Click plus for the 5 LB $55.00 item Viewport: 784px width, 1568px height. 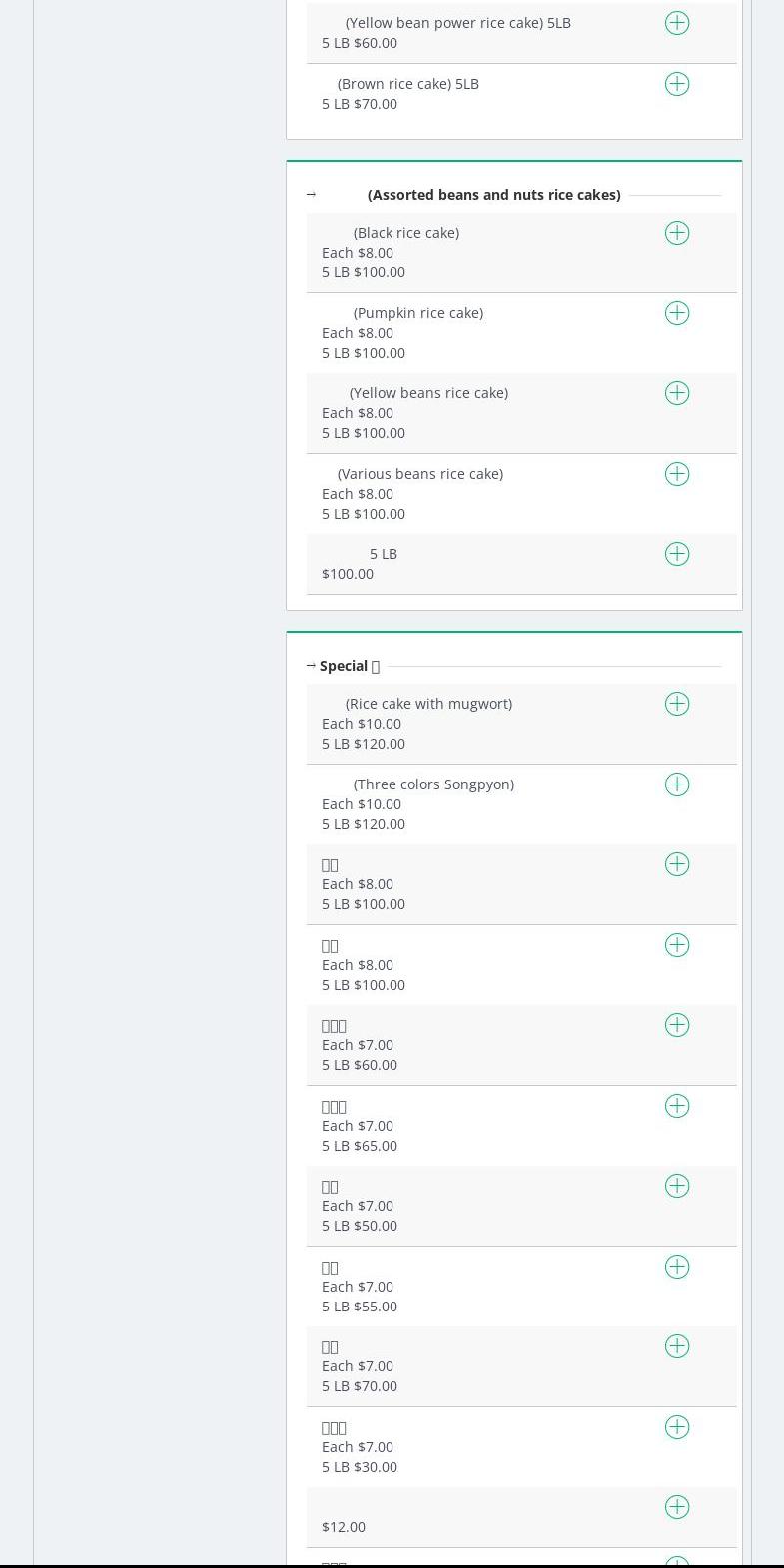[677, 1267]
